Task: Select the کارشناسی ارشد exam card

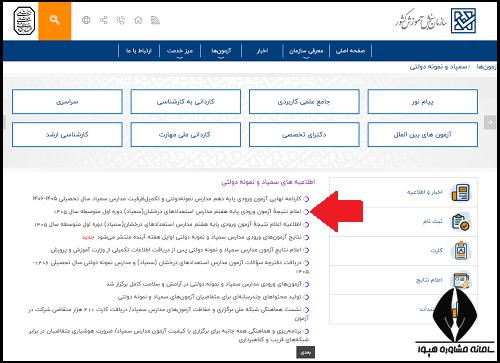Action: point(67,135)
